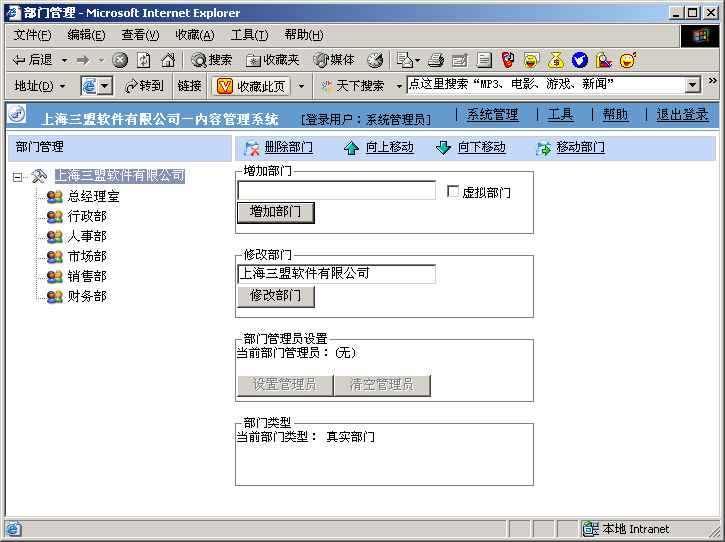Click the Mail toolbar icon
Viewport: 725px width, 542px height.
[x=404, y=60]
